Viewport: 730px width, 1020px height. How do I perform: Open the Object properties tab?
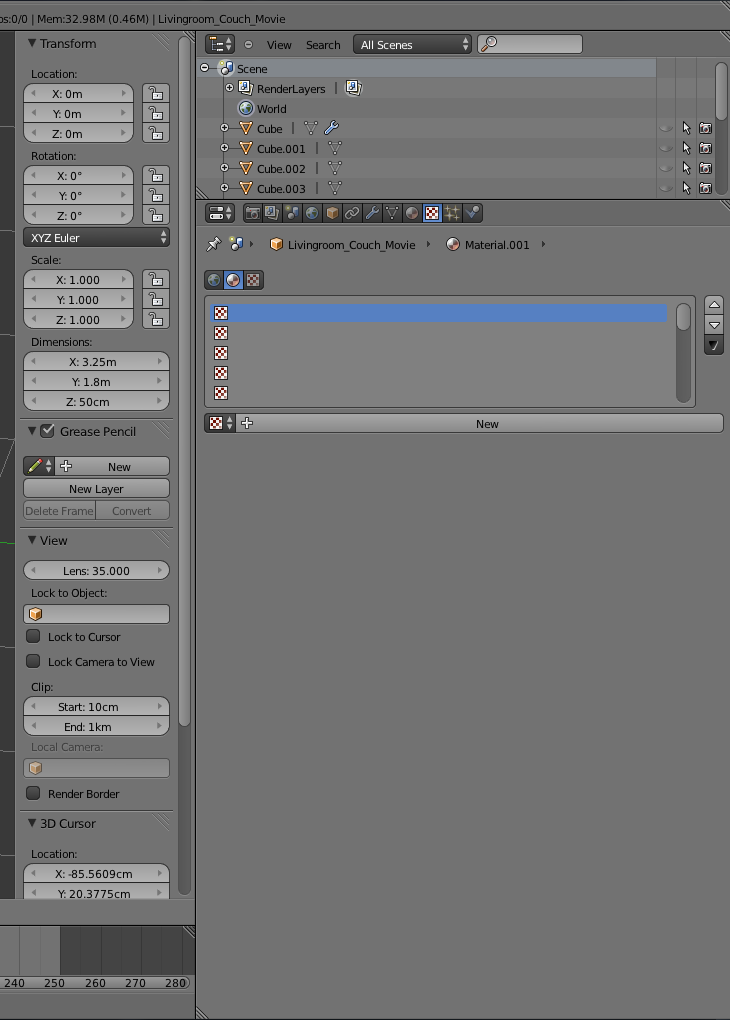click(x=332, y=213)
